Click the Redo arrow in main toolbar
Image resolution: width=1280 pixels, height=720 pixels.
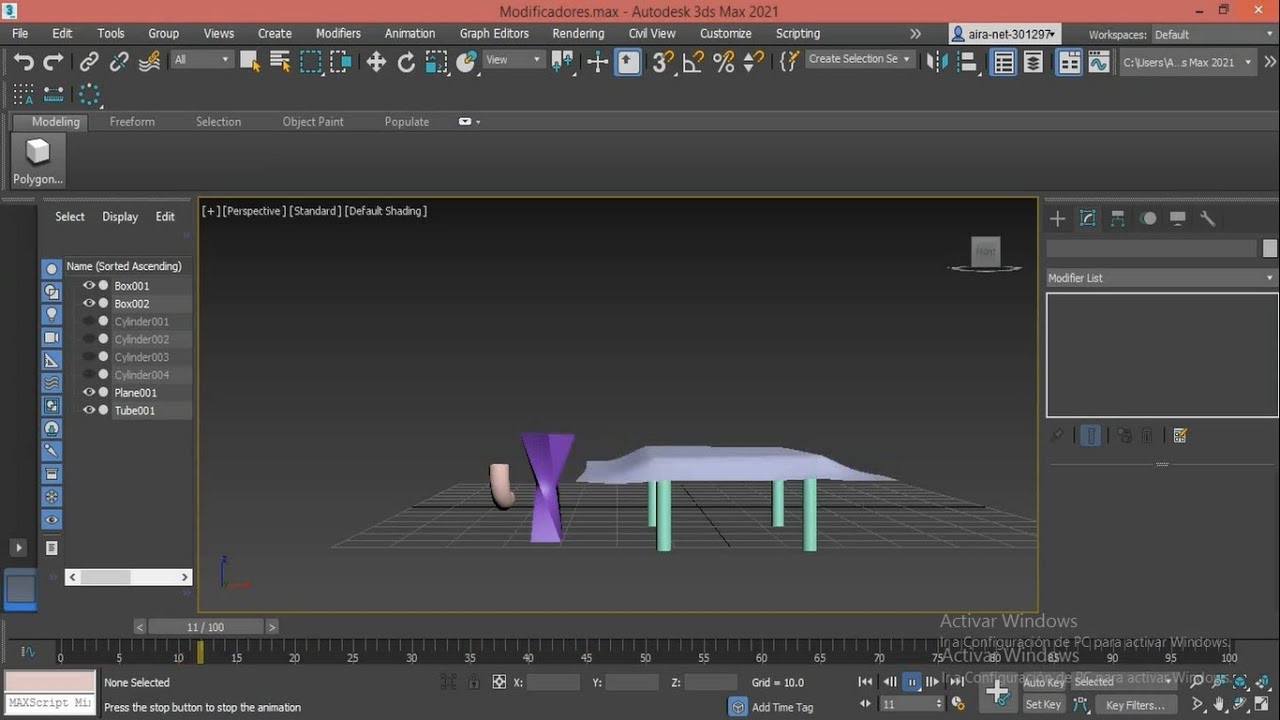pos(53,62)
